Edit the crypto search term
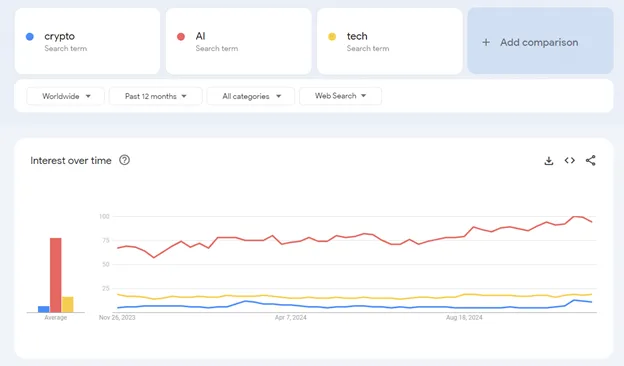Image resolution: width=624 pixels, height=366 pixels. pos(87,41)
